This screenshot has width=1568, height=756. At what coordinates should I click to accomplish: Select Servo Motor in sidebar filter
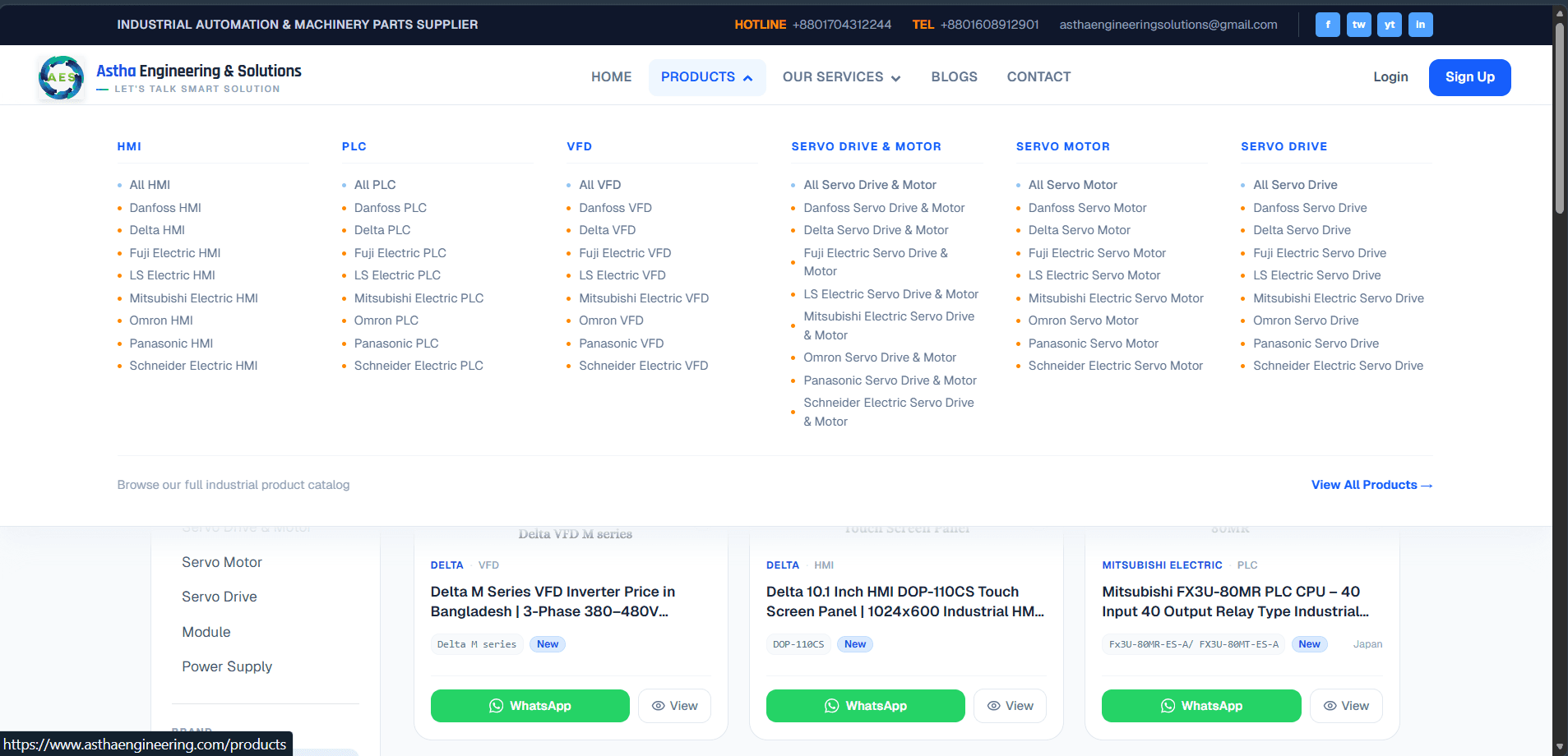222,562
